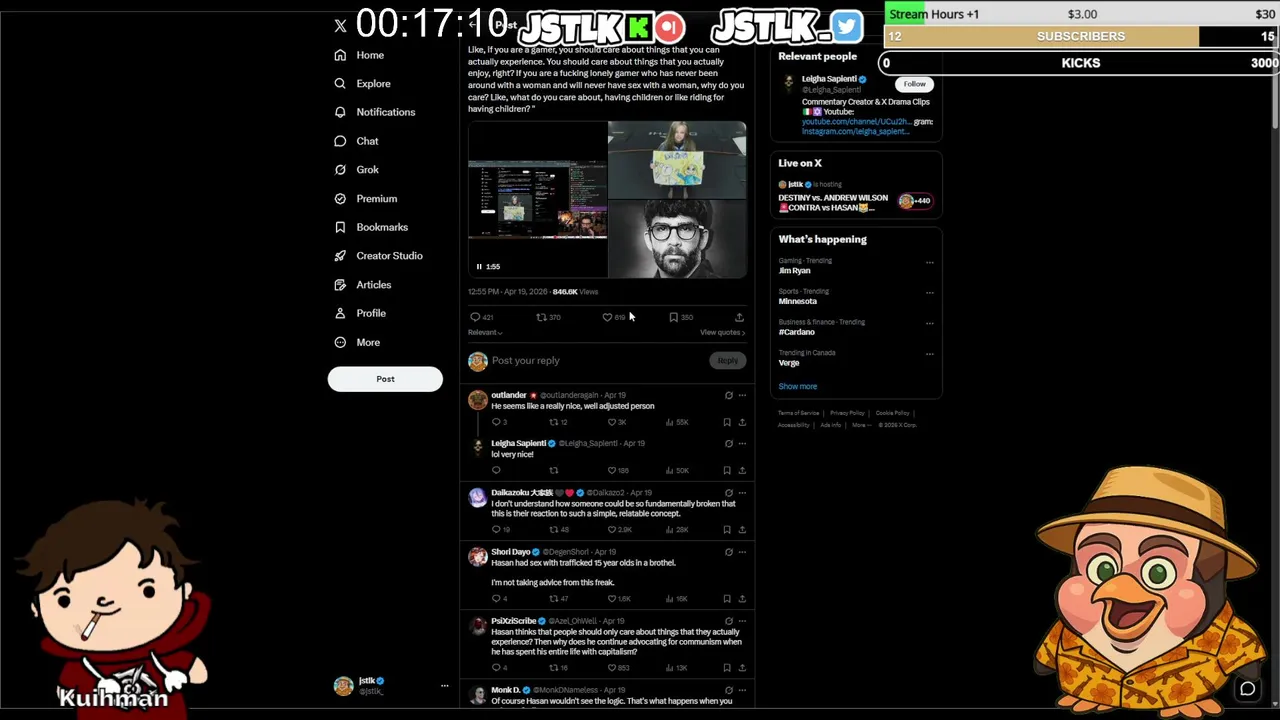Like PsiXziScribe's reply with 853 likes

click(613, 667)
